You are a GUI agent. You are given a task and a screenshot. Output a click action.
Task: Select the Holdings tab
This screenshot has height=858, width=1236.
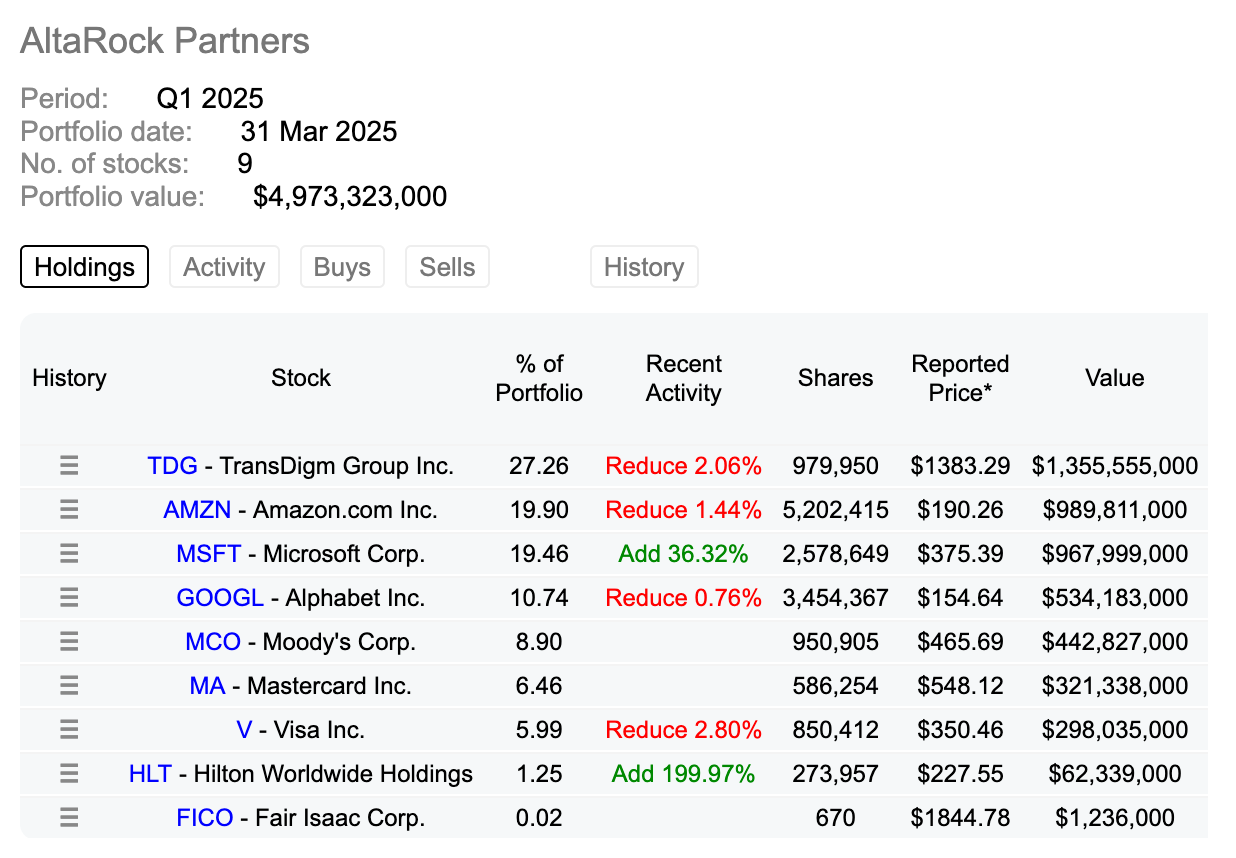point(85,267)
